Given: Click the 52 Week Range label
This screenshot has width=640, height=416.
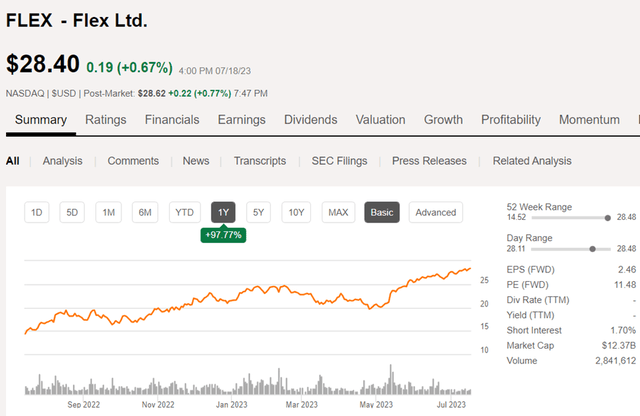Looking at the screenshot, I should (x=539, y=207).
